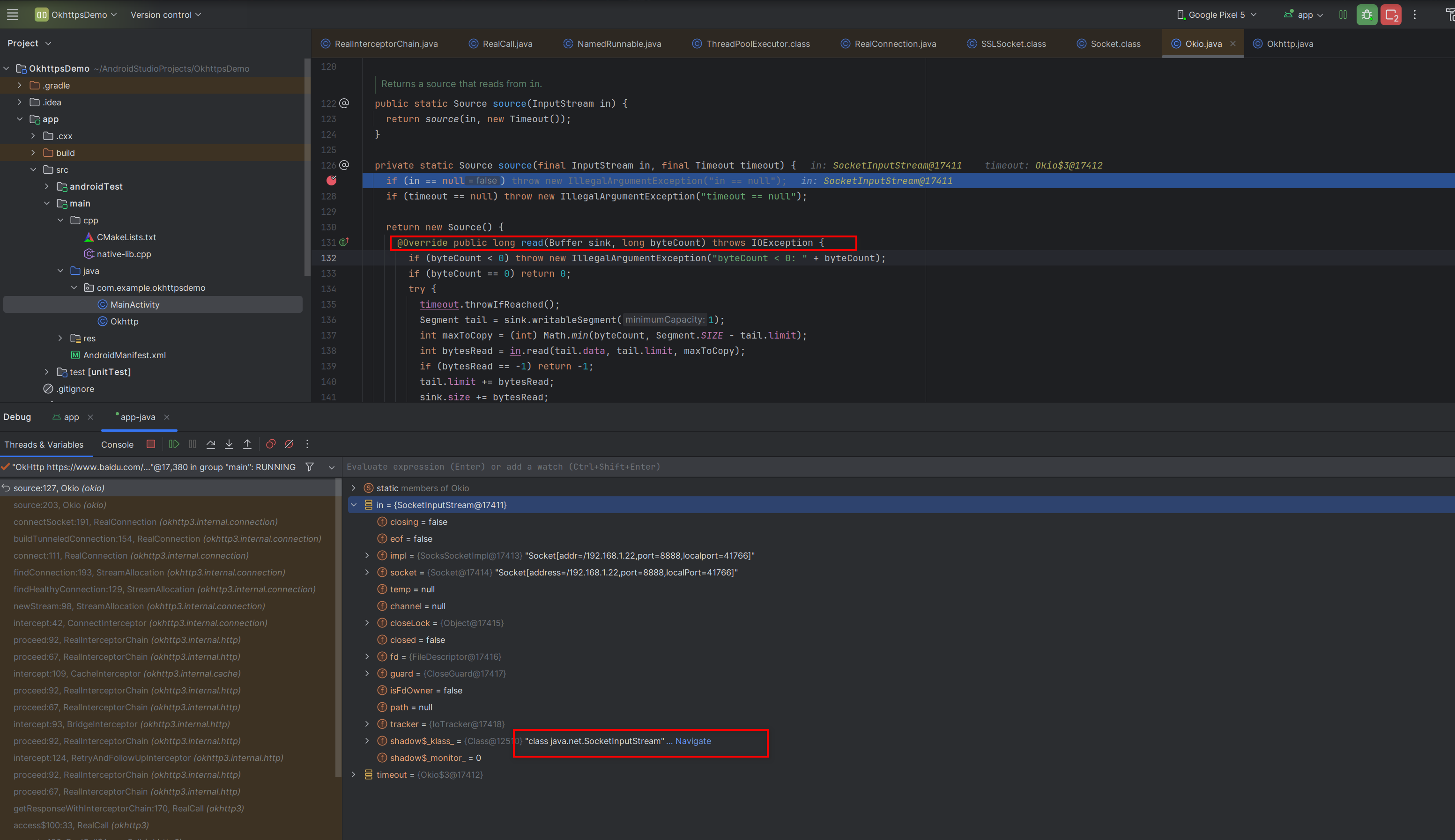Toggle the breakpoint at line 127

(331, 181)
